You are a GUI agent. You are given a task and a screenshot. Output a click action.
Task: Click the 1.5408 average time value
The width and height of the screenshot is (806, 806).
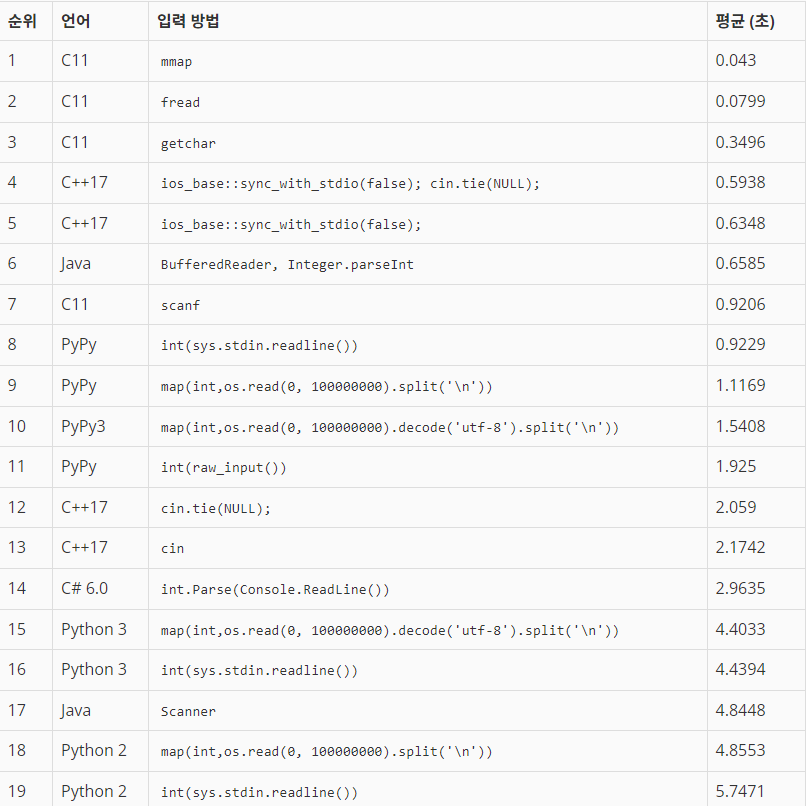740,426
